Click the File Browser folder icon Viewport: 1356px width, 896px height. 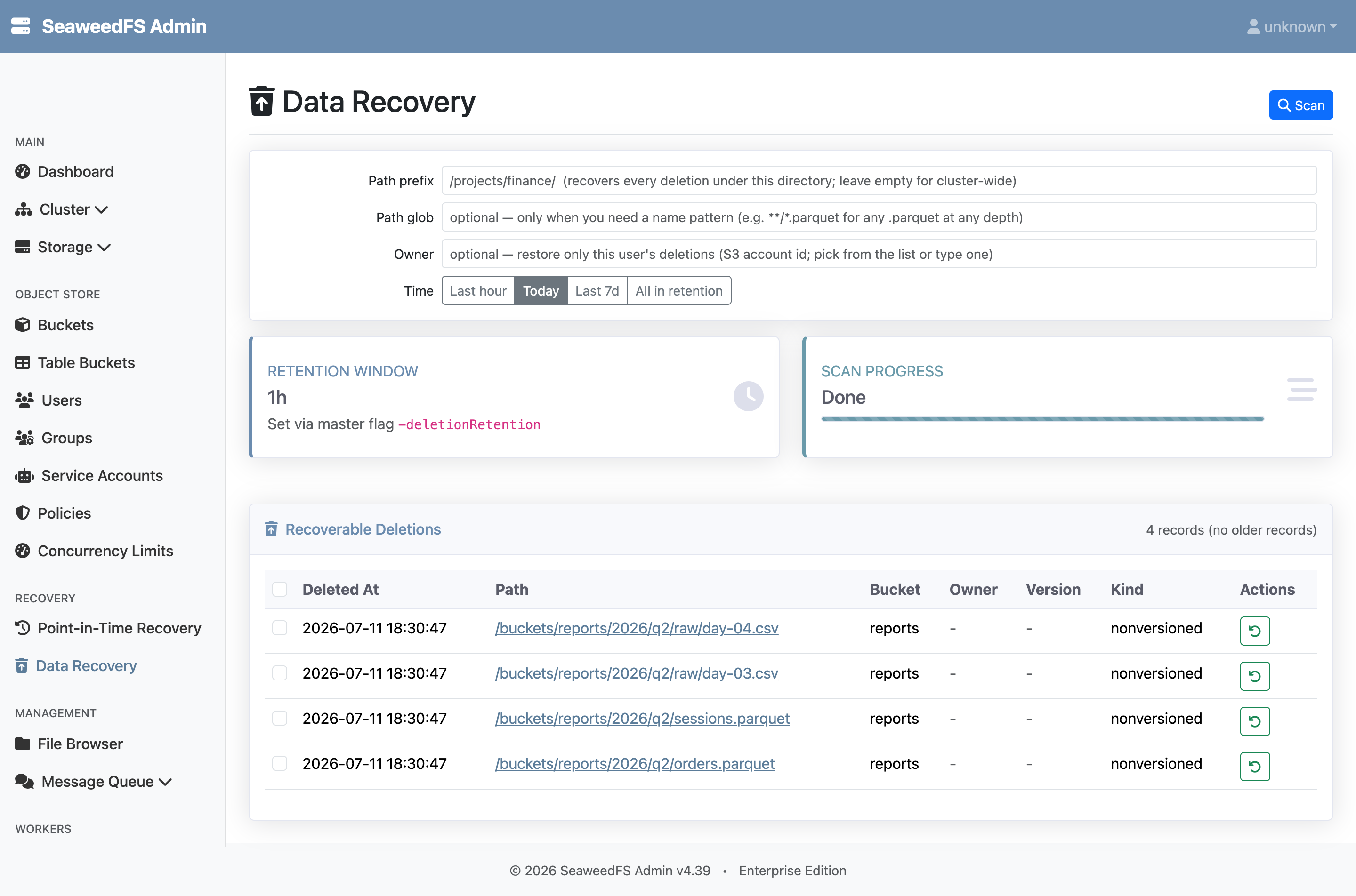[23, 744]
